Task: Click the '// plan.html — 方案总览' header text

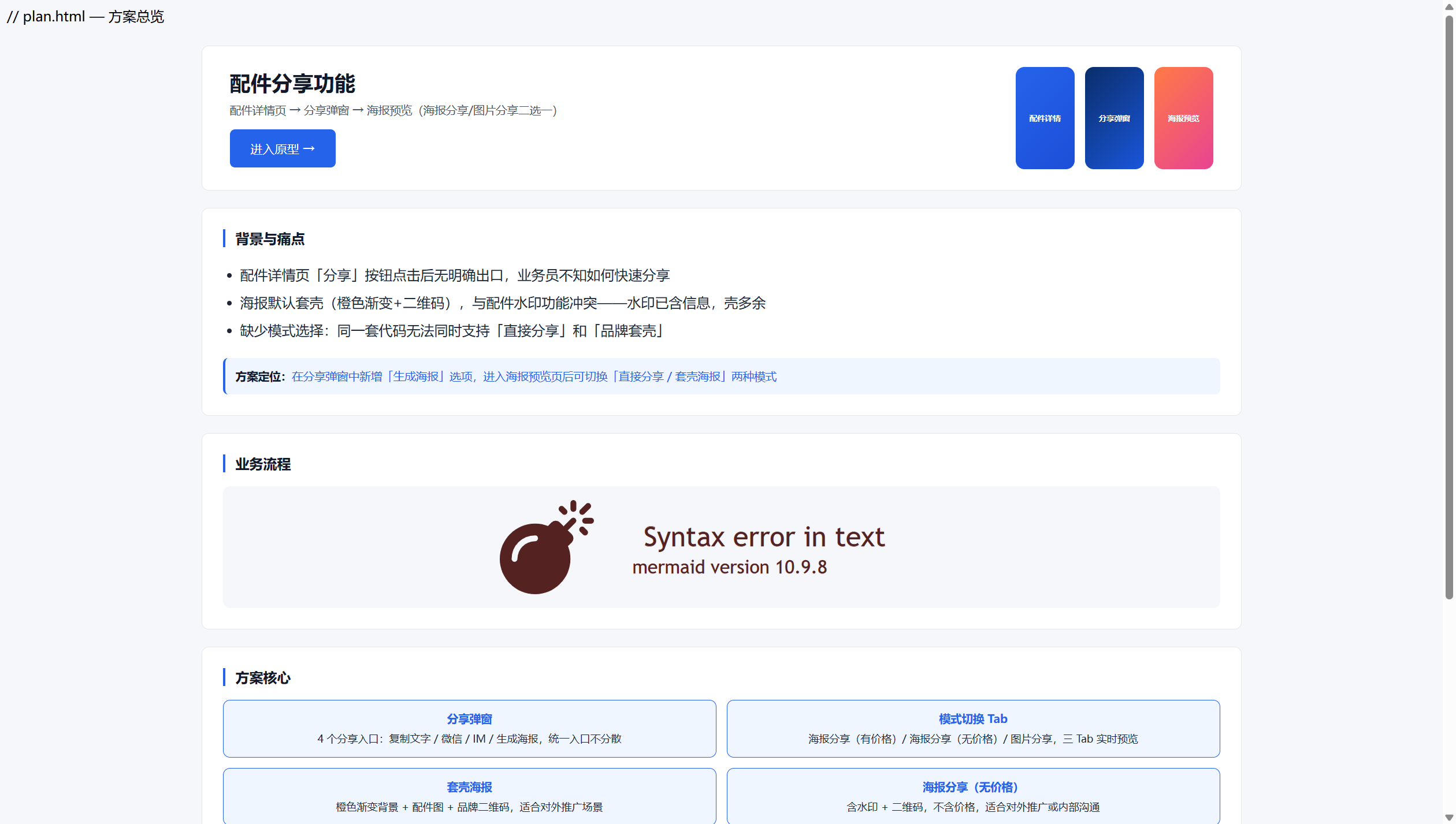Action: coord(86,16)
